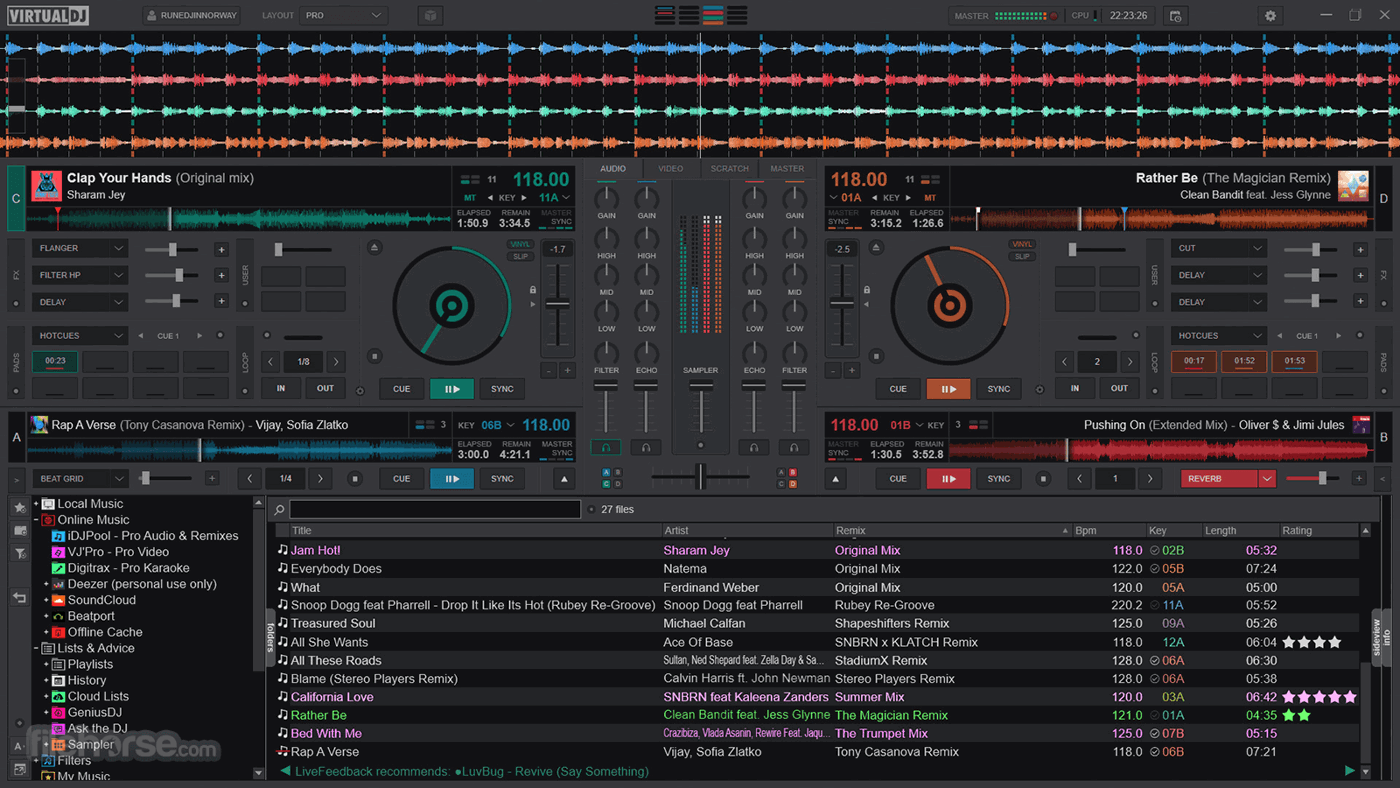Click the back arrow icon above the browser sidebar
The image size is (1400, 788).
click(x=18, y=596)
